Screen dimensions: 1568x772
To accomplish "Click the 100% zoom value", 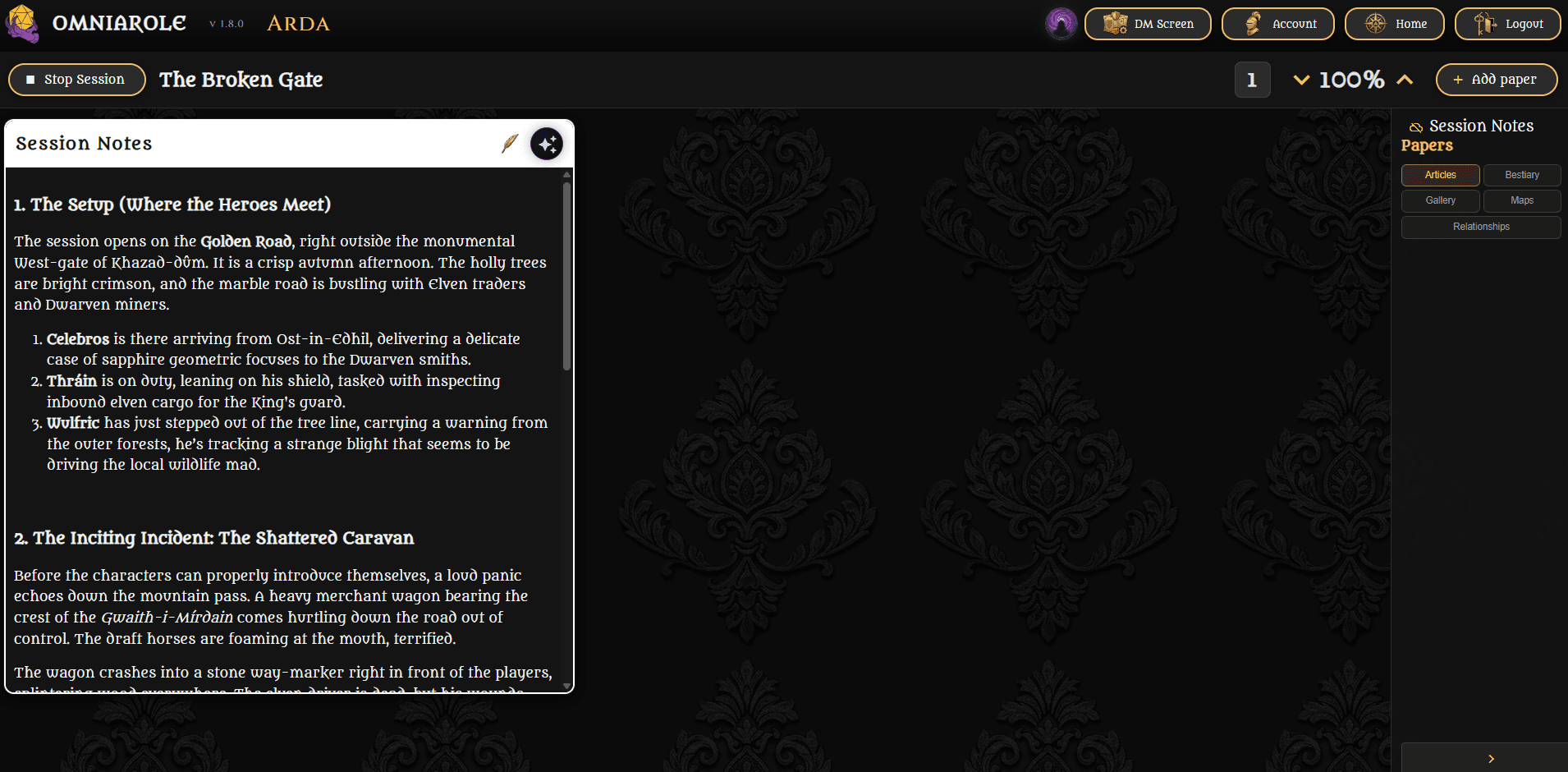I will pos(1351,80).
